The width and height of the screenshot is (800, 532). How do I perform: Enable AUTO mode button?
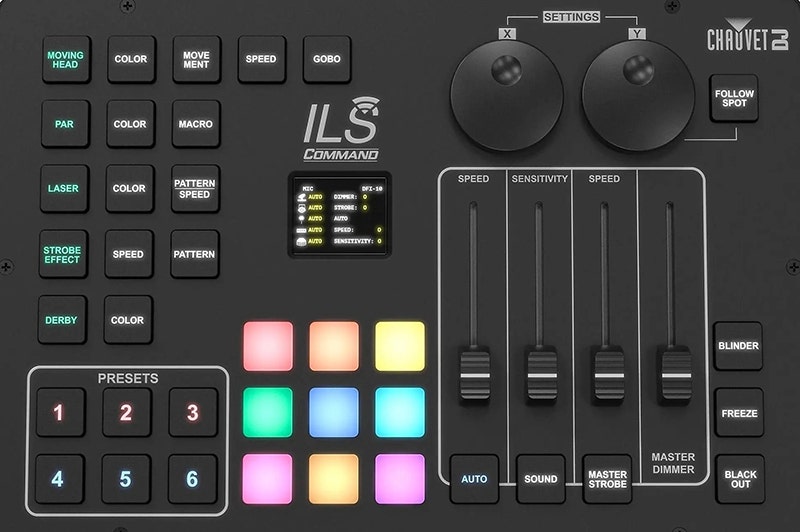[474, 479]
